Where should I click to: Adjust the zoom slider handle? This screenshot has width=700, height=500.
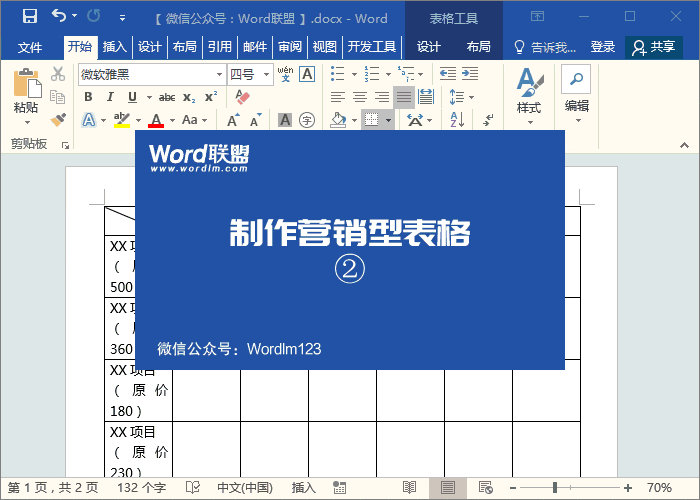pos(555,488)
